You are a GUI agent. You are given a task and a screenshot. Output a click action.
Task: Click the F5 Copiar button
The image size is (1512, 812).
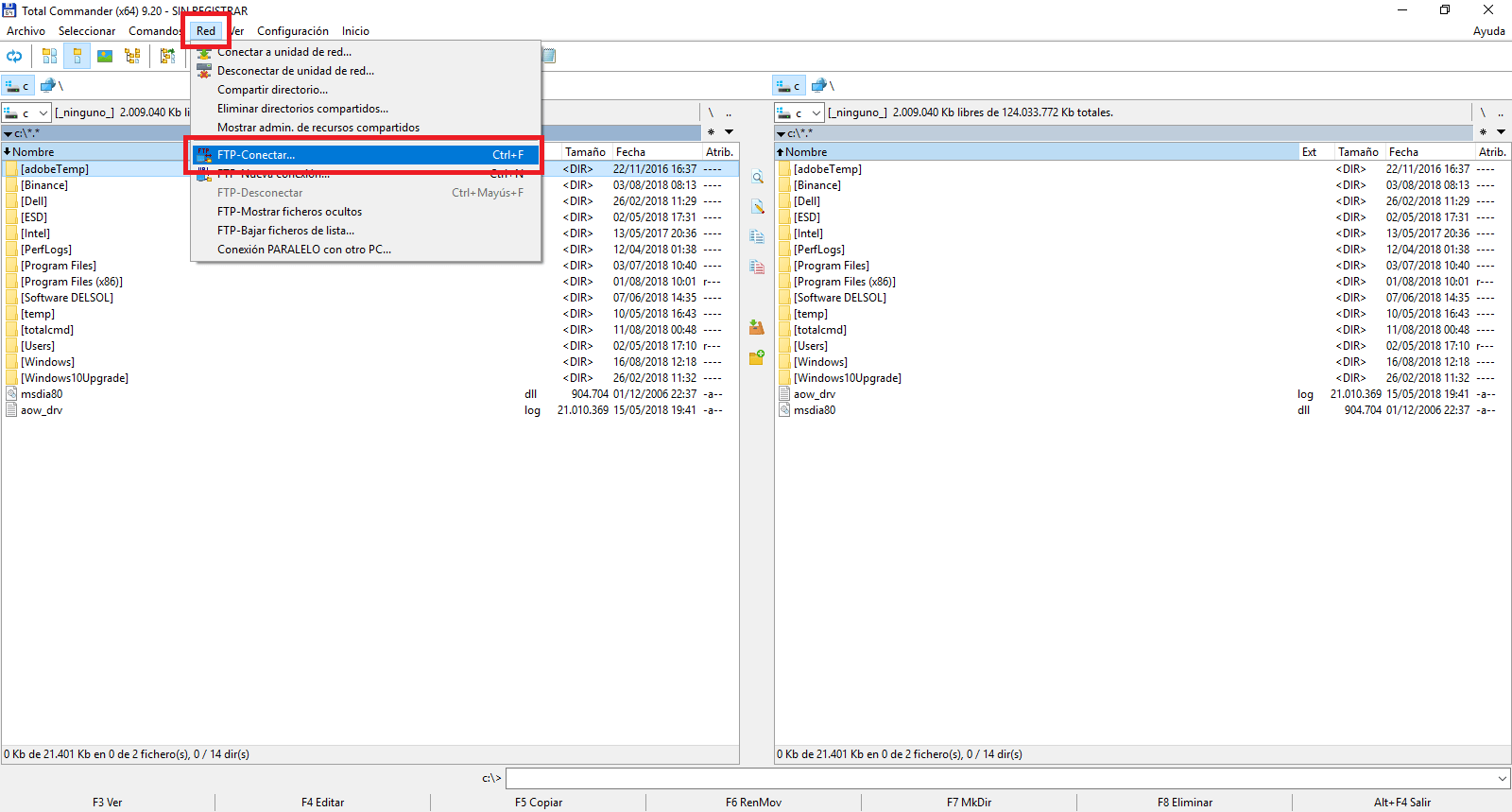pyautogui.click(x=539, y=803)
